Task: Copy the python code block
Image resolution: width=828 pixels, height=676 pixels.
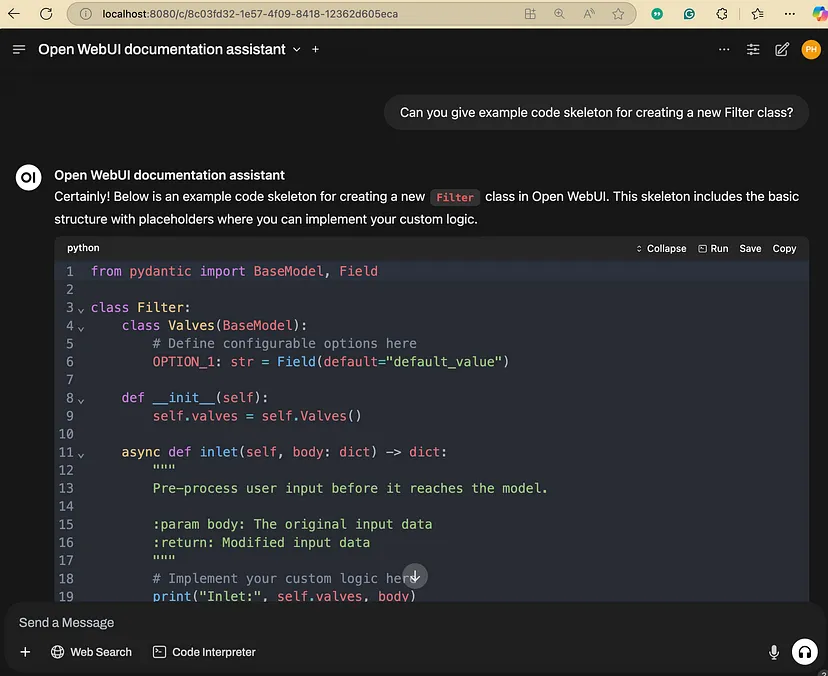Action: (x=784, y=249)
